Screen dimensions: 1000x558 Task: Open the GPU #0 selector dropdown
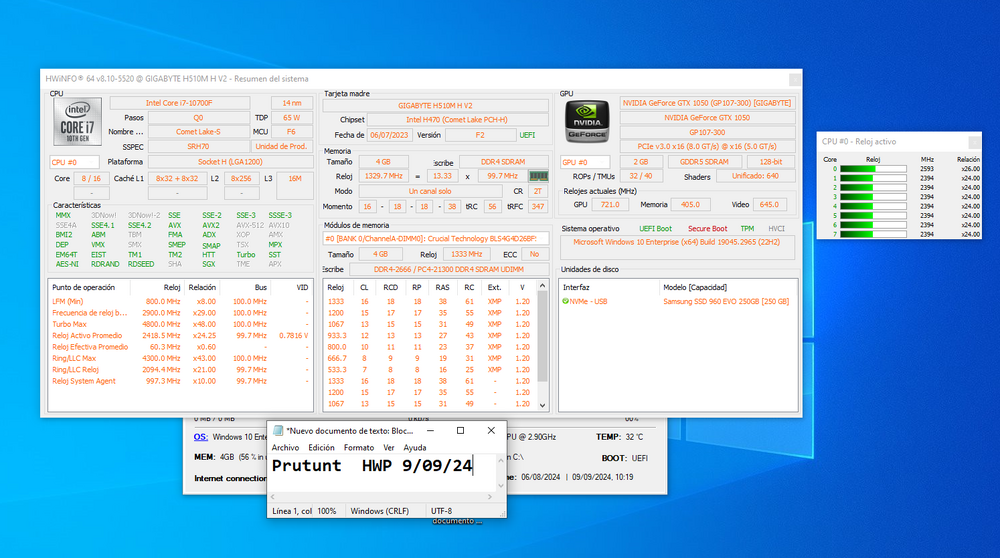[x=585, y=162]
